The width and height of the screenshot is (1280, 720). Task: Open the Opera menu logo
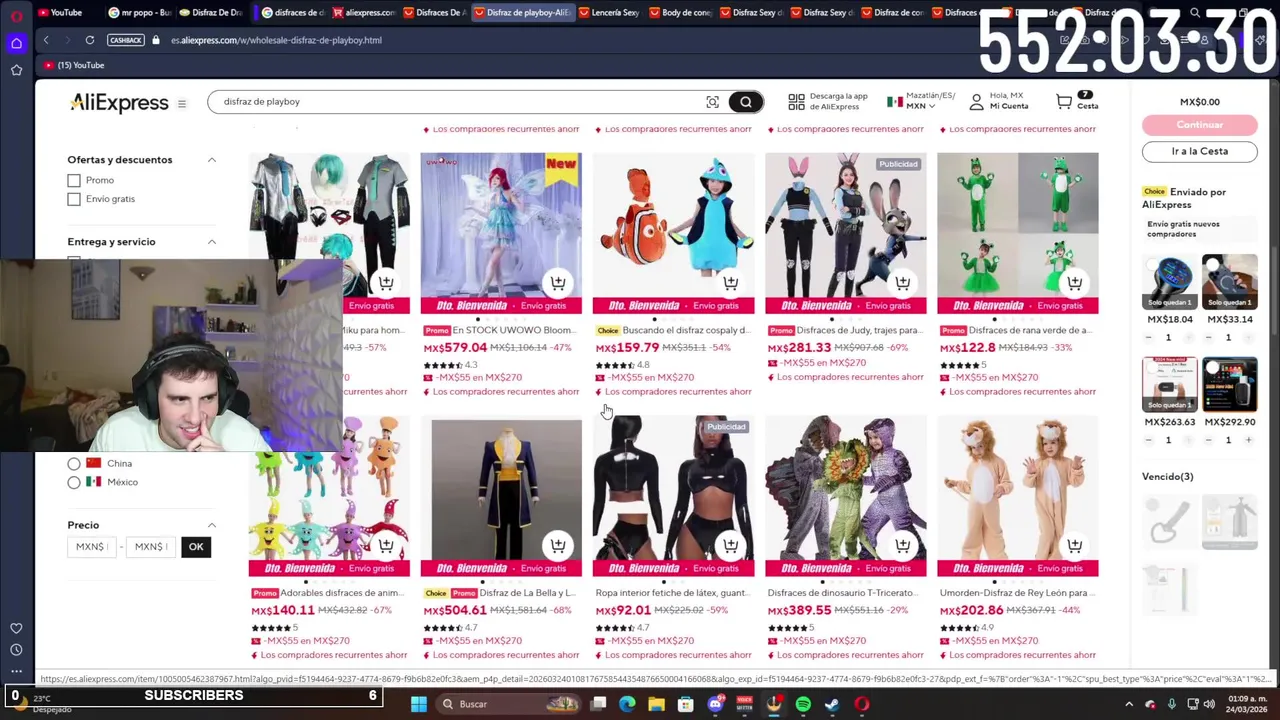pyautogui.click(x=16, y=14)
